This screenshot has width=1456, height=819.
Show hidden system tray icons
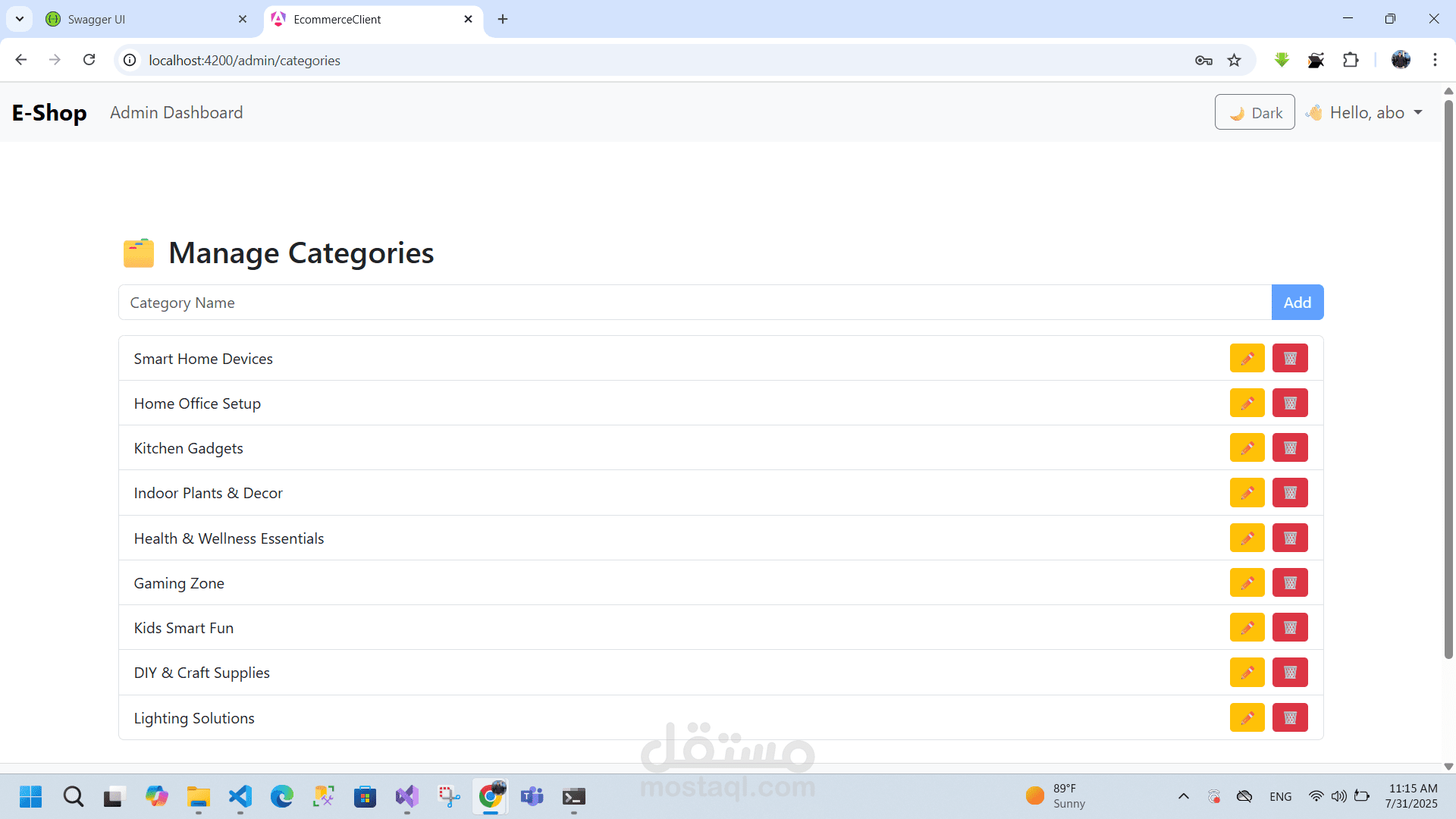[1183, 796]
